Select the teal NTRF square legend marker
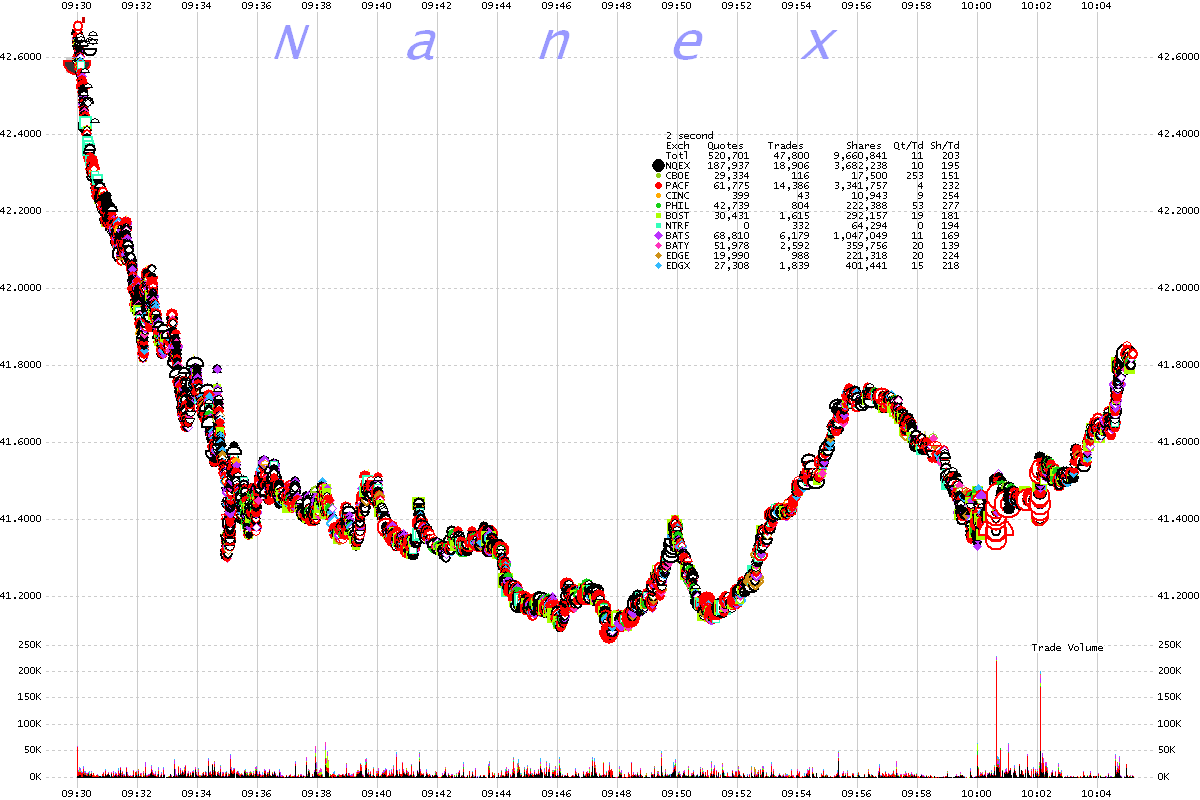 coord(658,226)
